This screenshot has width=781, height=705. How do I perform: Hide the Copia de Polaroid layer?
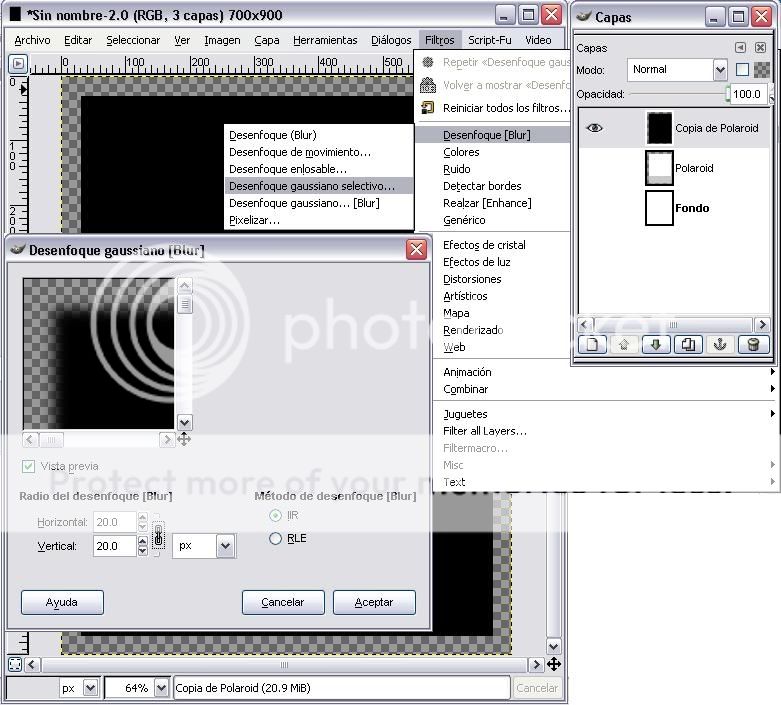pos(594,128)
